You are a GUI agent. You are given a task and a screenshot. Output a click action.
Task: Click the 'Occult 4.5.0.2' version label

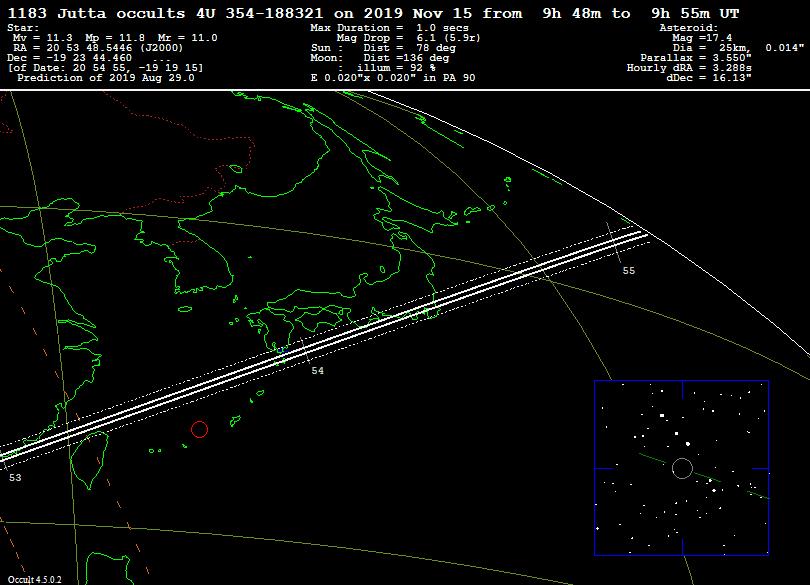click(x=35, y=580)
